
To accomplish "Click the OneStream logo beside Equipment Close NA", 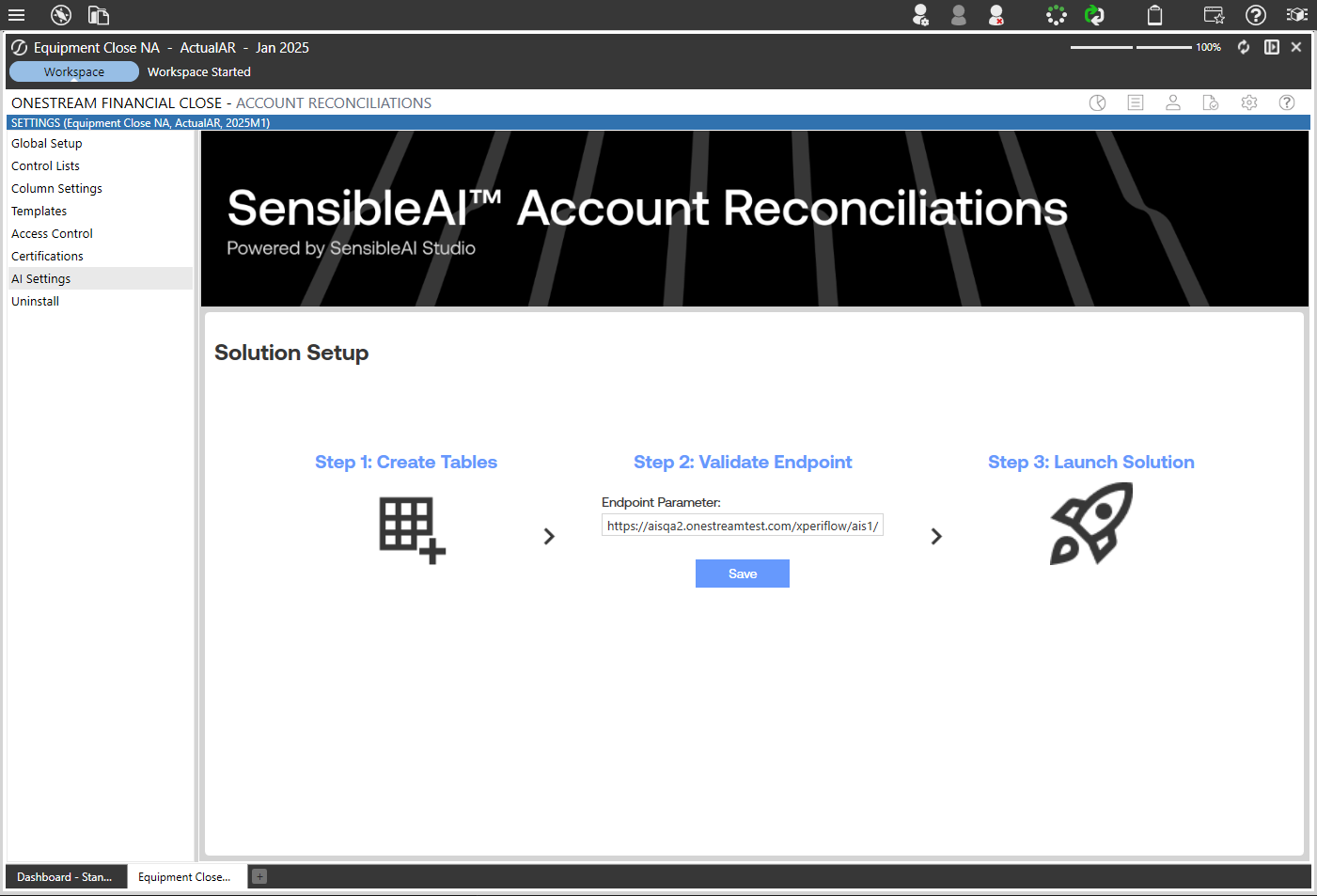I will (x=19, y=47).
